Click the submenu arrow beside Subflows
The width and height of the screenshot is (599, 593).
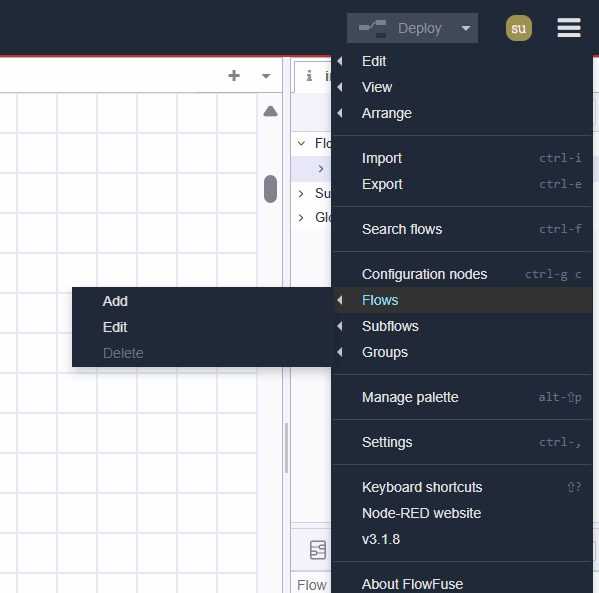point(340,326)
